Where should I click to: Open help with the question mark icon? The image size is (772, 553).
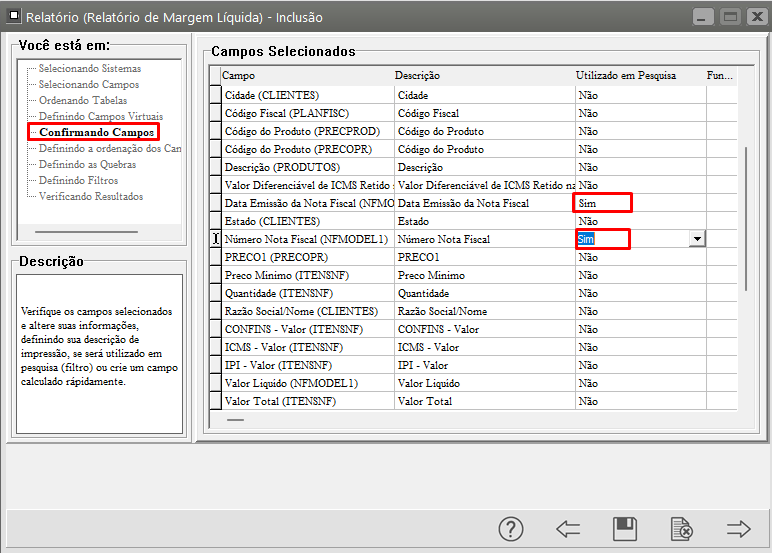[511, 529]
